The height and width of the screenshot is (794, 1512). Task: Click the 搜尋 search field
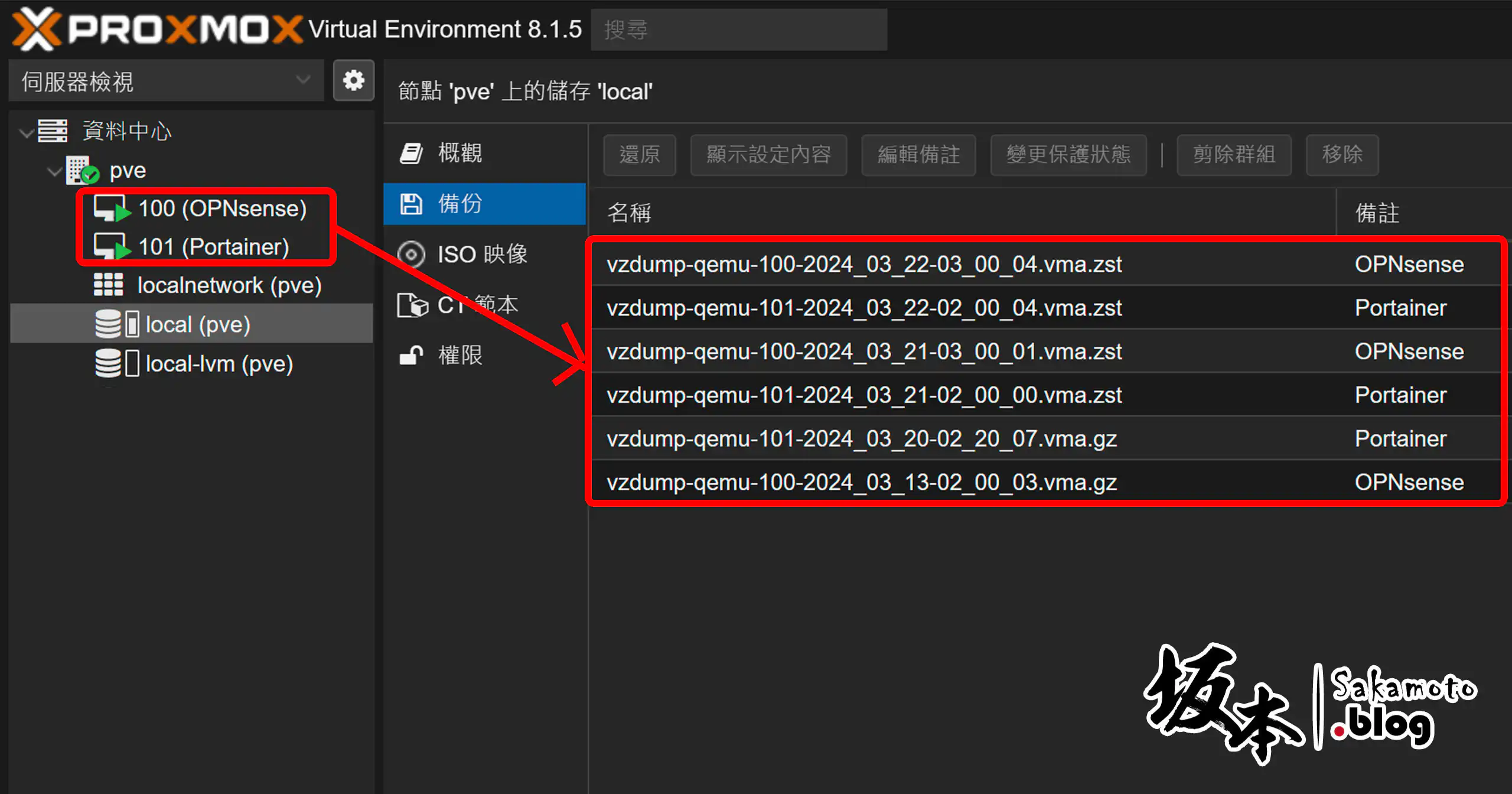pos(738,30)
